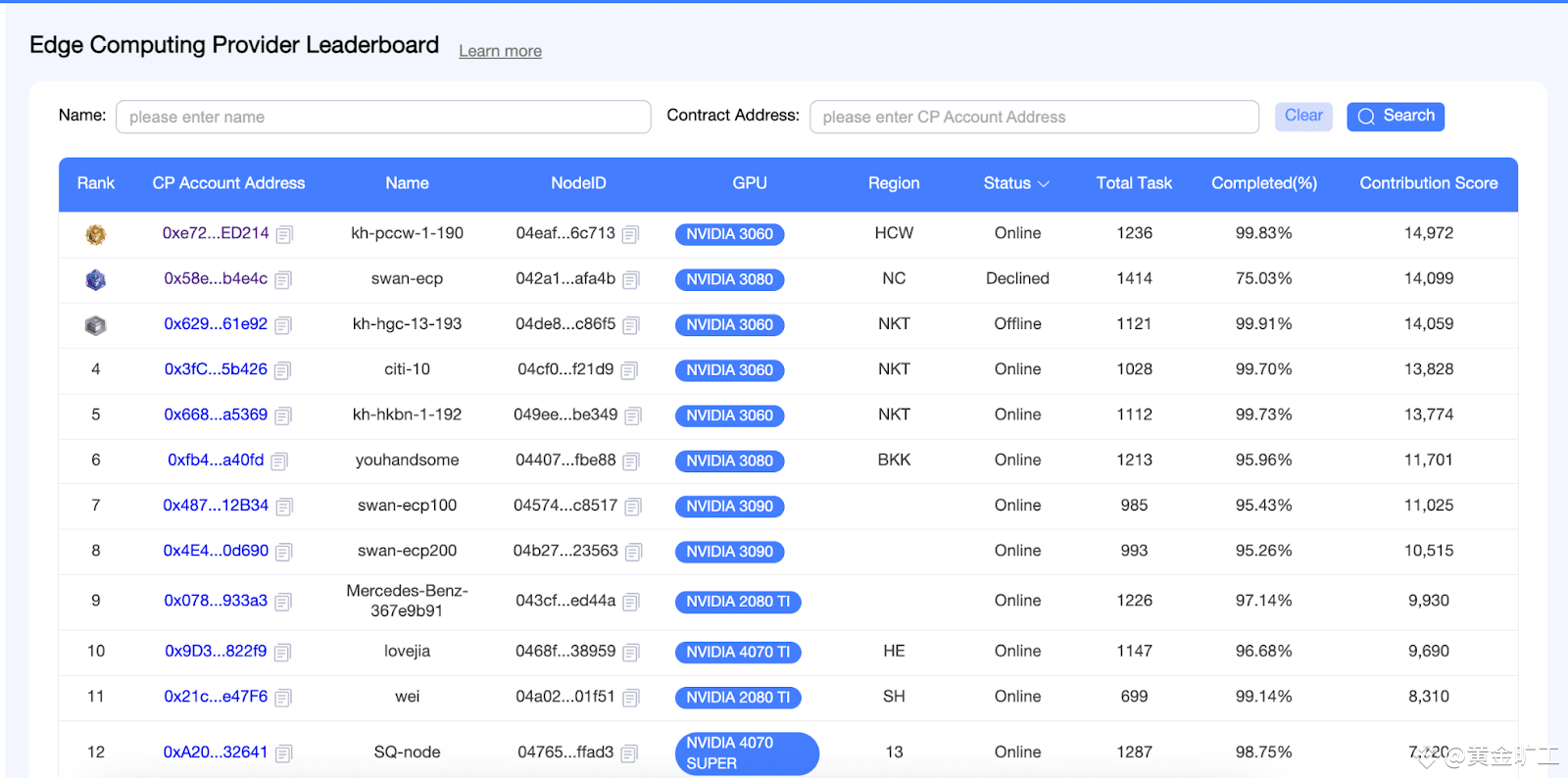Viewport: 1568px width, 778px height.
Task: Click the gold first-place rank badge
Action: tap(95, 234)
